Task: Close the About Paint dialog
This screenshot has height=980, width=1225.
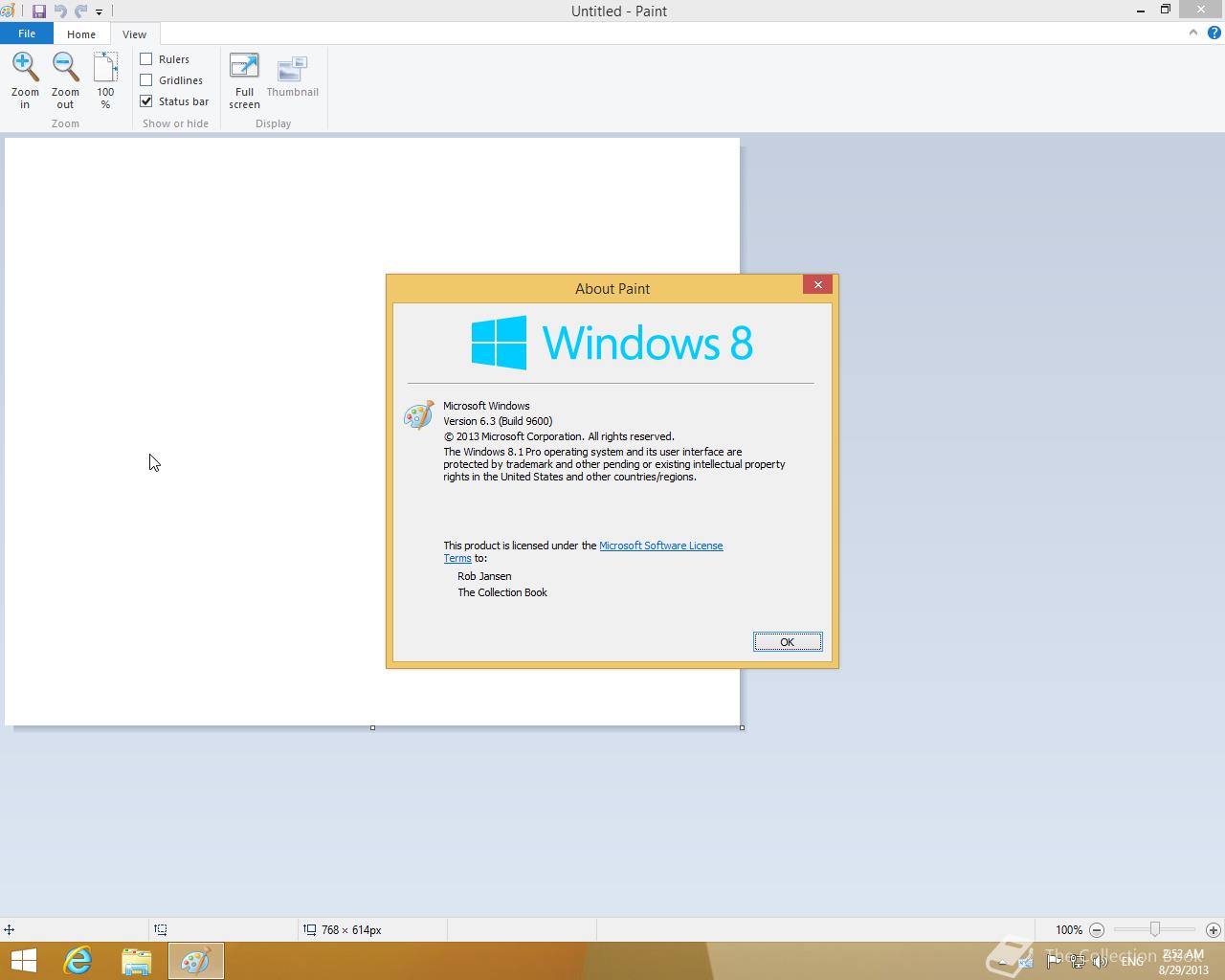Action: coord(818,284)
